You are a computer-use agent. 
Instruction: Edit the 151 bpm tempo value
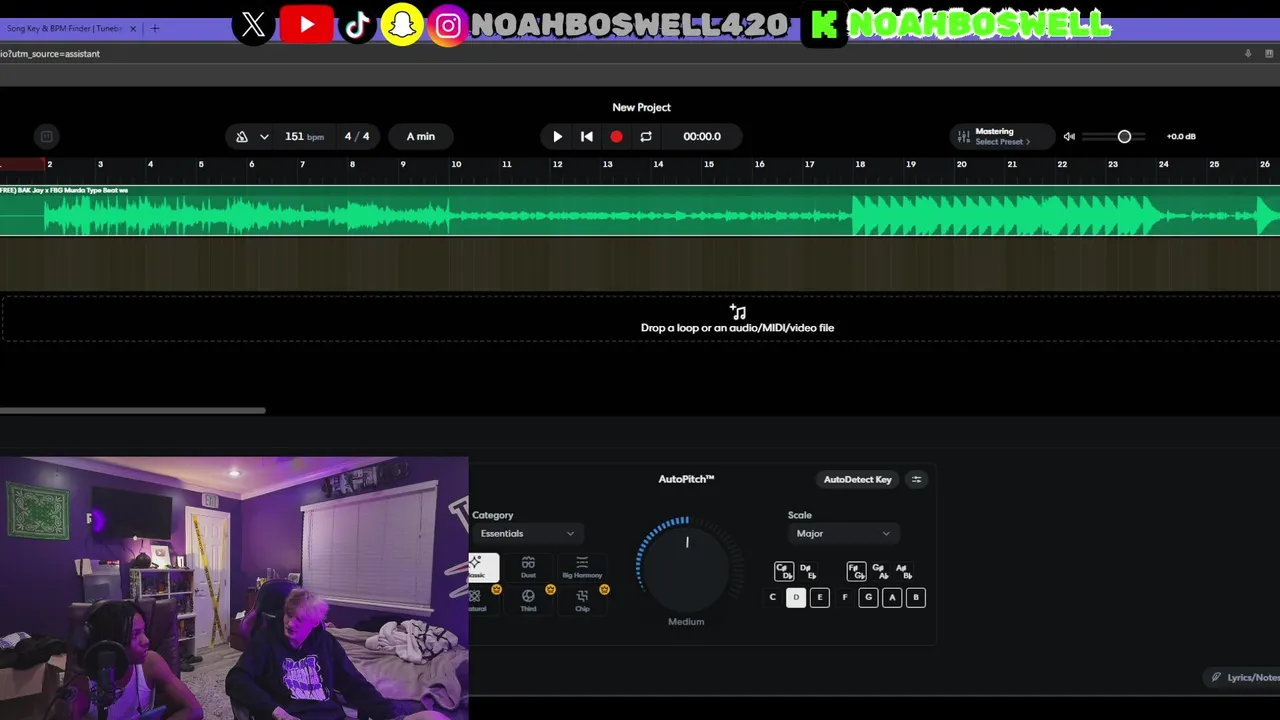click(x=304, y=137)
